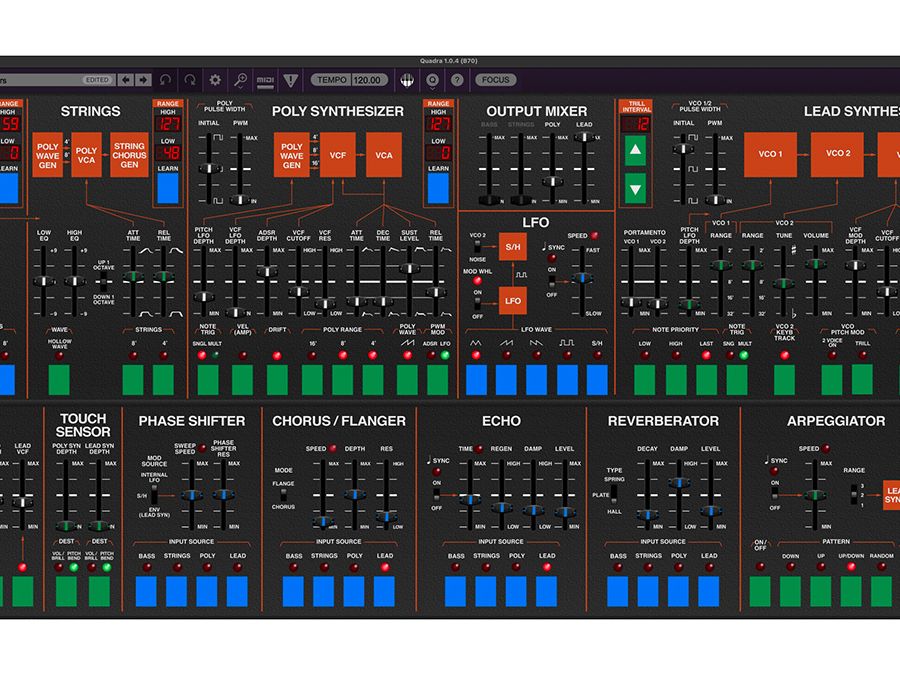
Task: Go to the previous preset with left arrow
Action: pyautogui.click(x=126, y=80)
